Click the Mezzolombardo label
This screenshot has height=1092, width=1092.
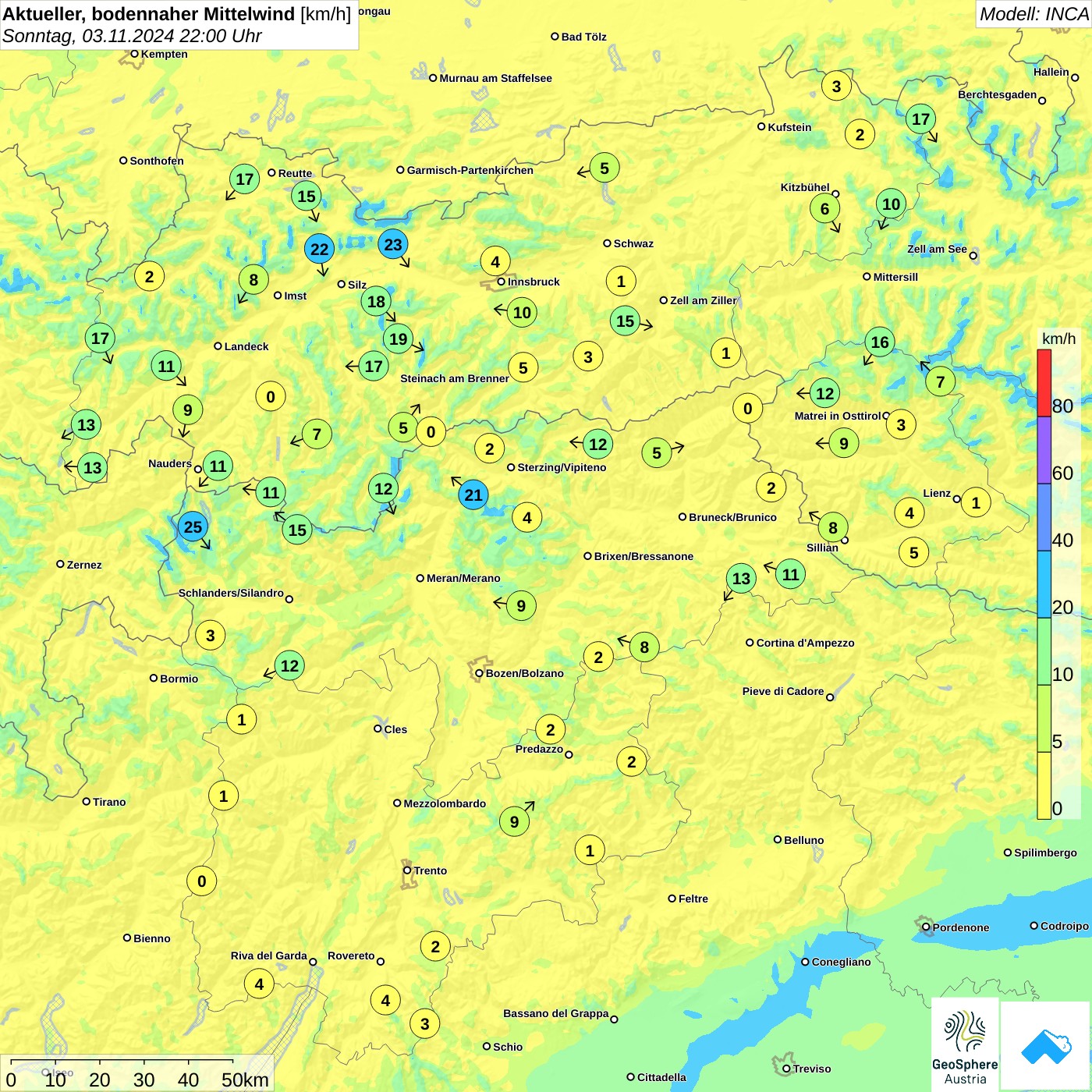point(445,803)
